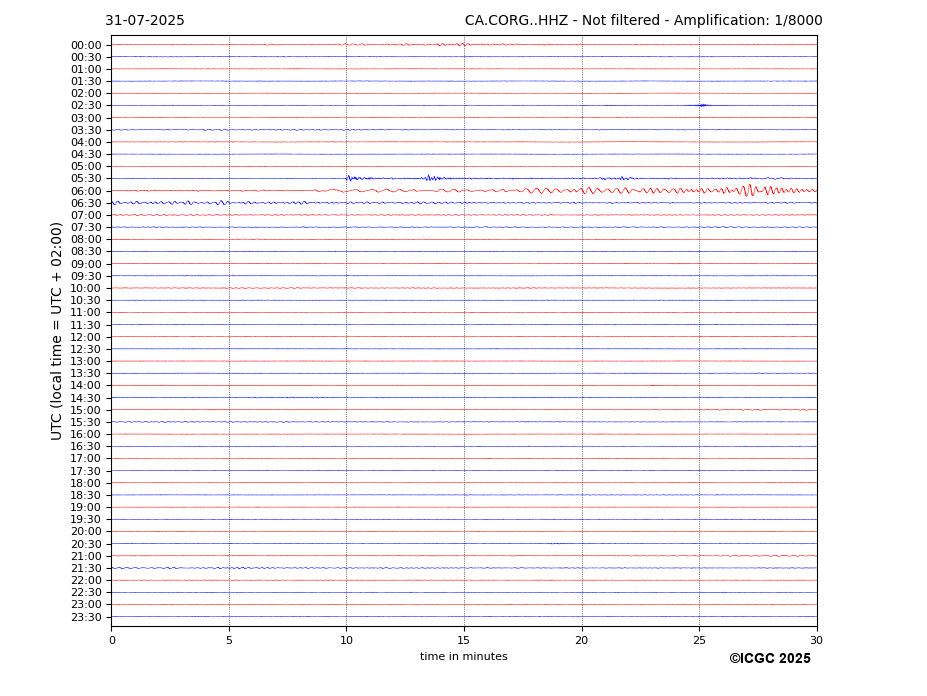The image size is (927, 696).
Task: Click the 16:30 time row label
Action: click(x=86, y=446)
